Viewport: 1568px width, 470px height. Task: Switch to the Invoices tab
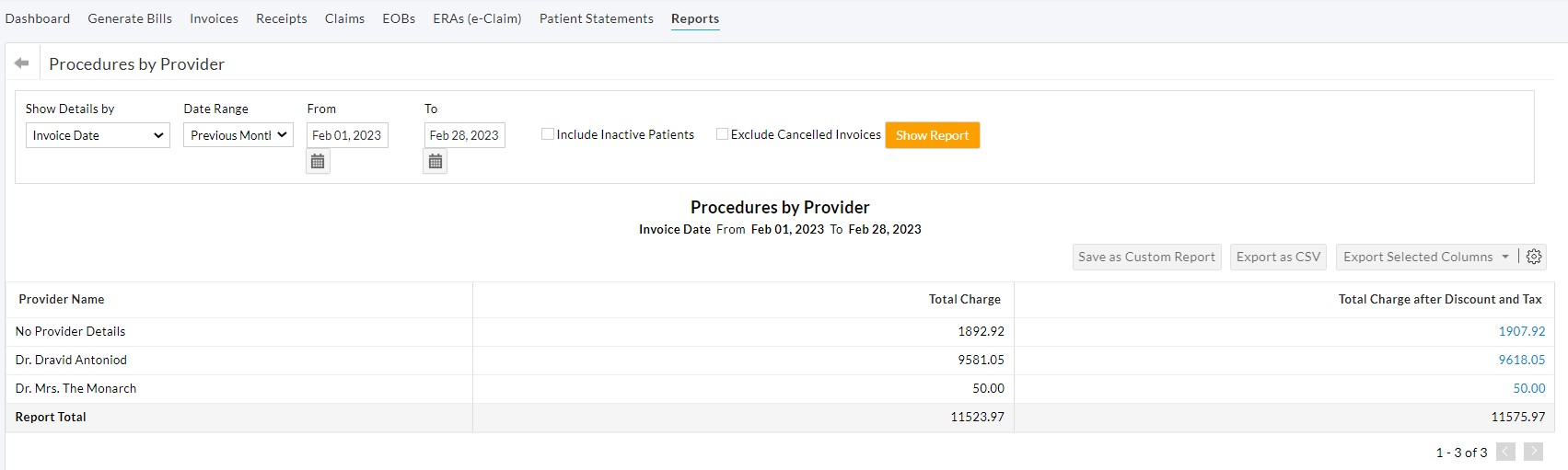pyautogui.click(x=214, y=18)
